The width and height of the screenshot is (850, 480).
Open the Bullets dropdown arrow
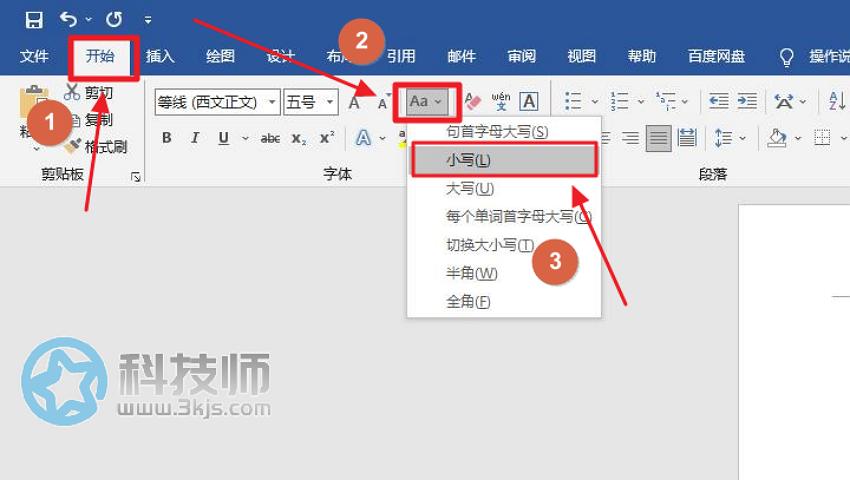595,101
